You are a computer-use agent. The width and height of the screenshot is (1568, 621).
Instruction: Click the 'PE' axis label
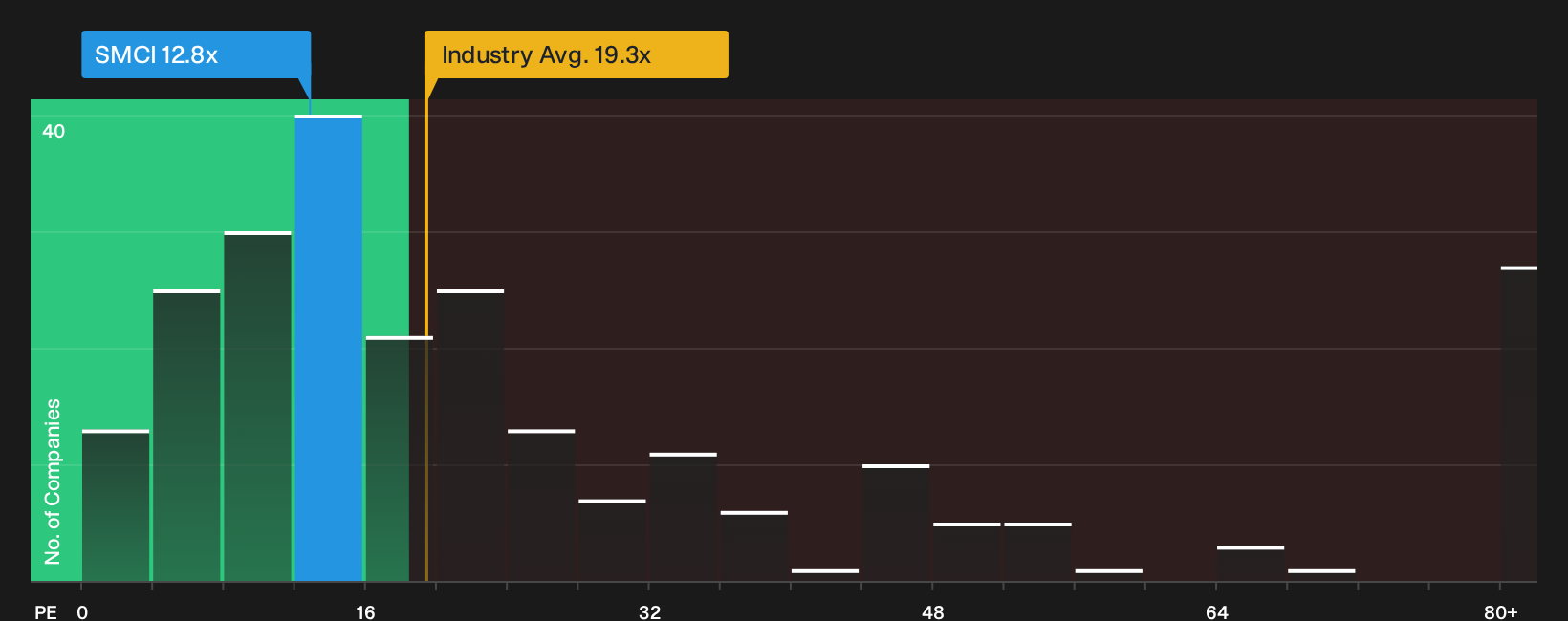click(x=46, y=611)
